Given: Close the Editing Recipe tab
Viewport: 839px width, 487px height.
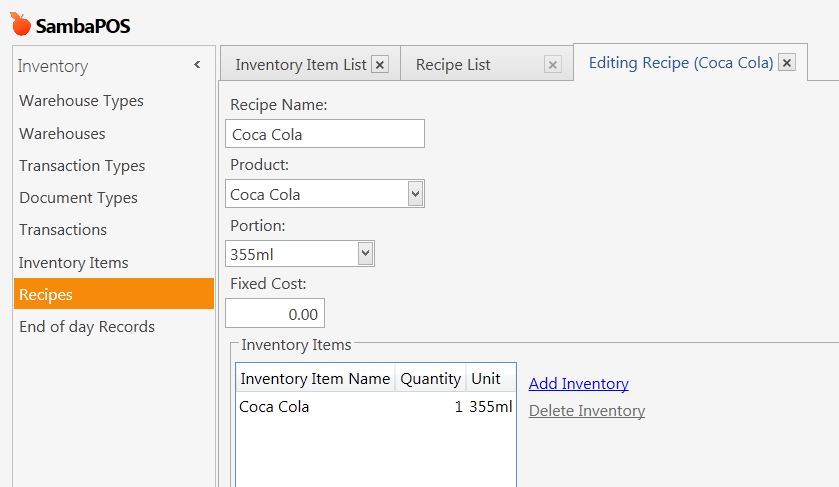Looking at the screenshot, I should [x=787, y=63].
